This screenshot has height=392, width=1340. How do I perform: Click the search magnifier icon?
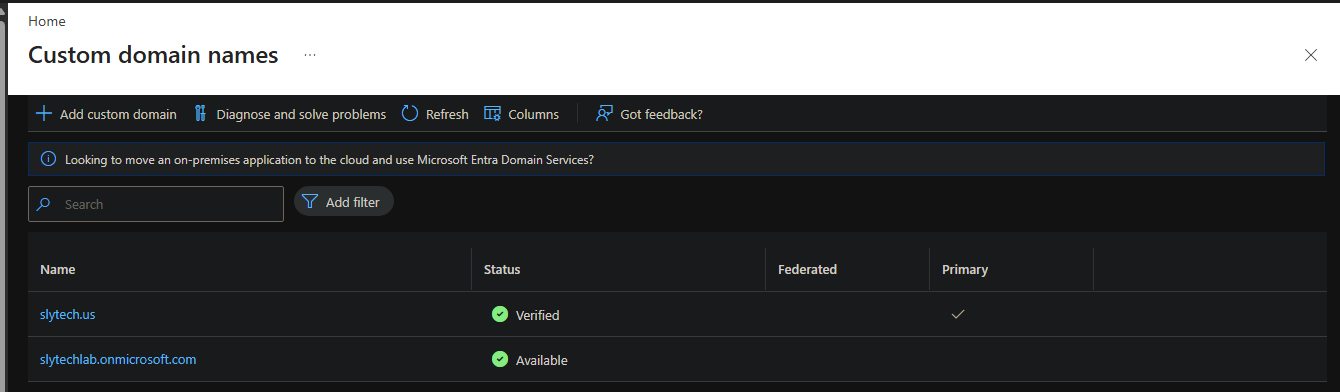[44, 204]
